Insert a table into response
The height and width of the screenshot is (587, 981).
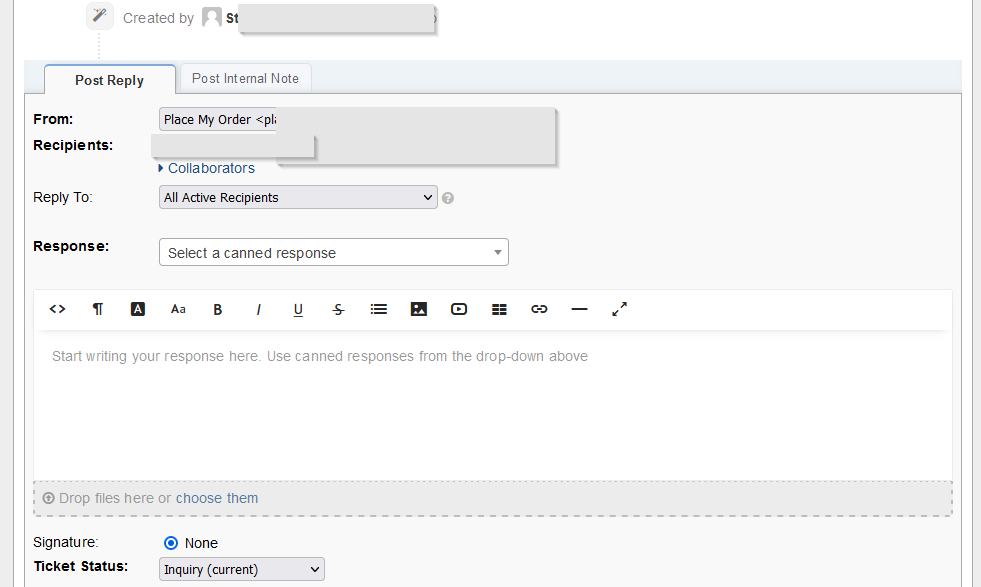click(x=499, y=310)
